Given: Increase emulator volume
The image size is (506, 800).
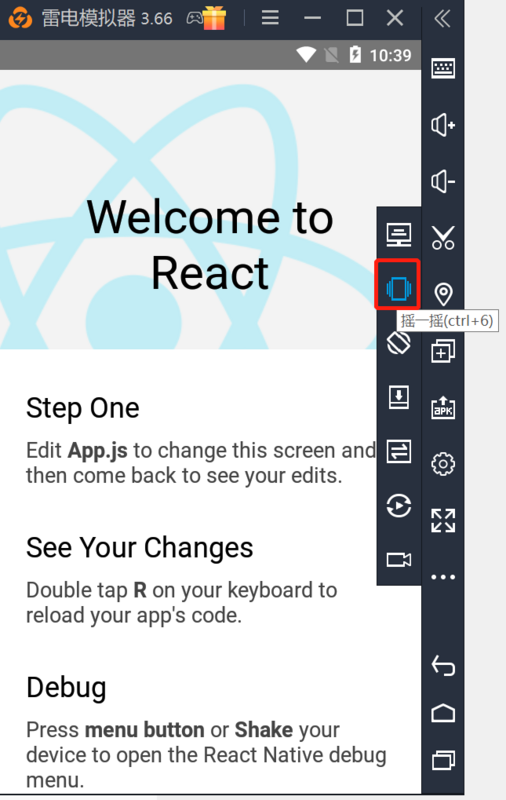Looking at the screenshot, I should pos(443,124).
